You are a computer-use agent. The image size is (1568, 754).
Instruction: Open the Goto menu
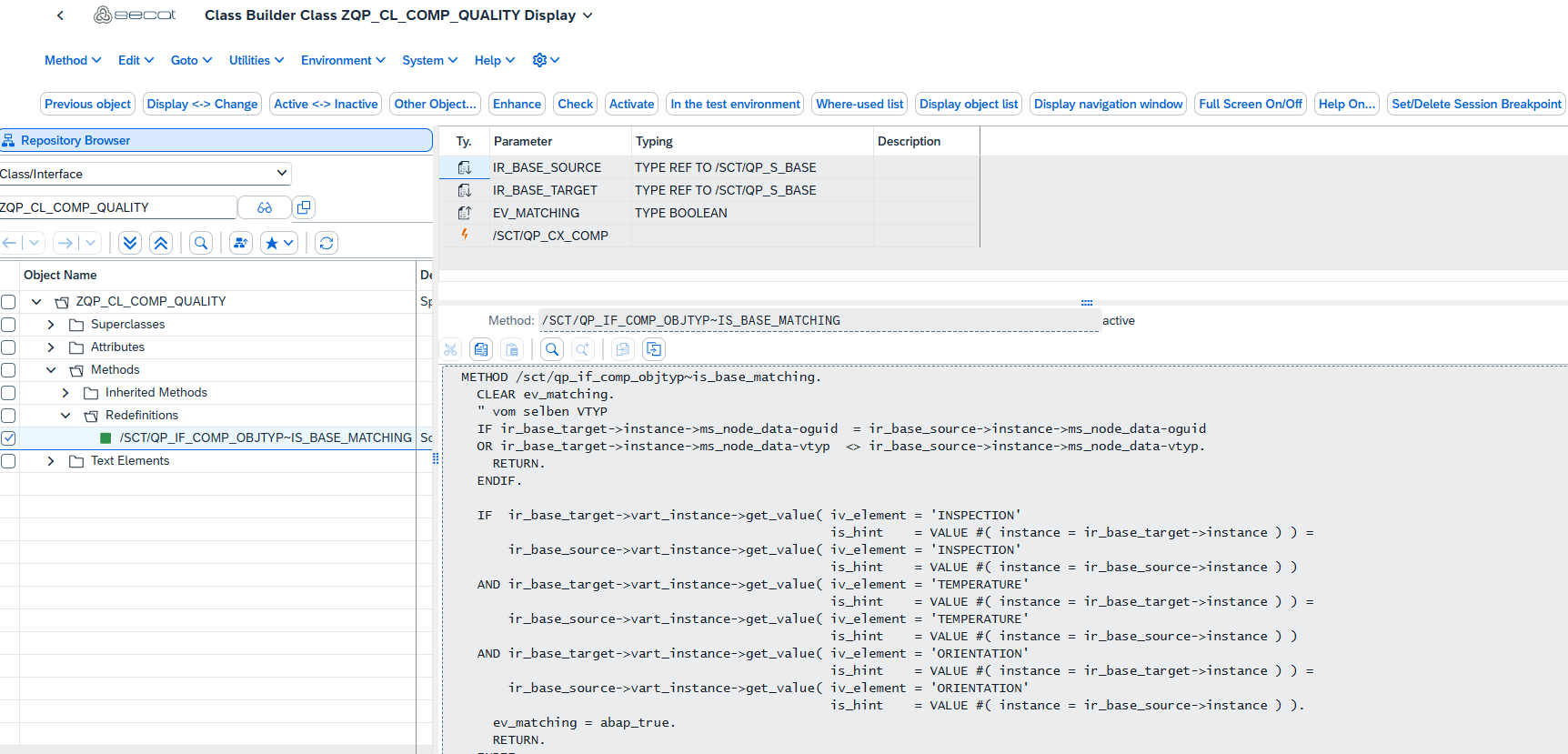191,60
